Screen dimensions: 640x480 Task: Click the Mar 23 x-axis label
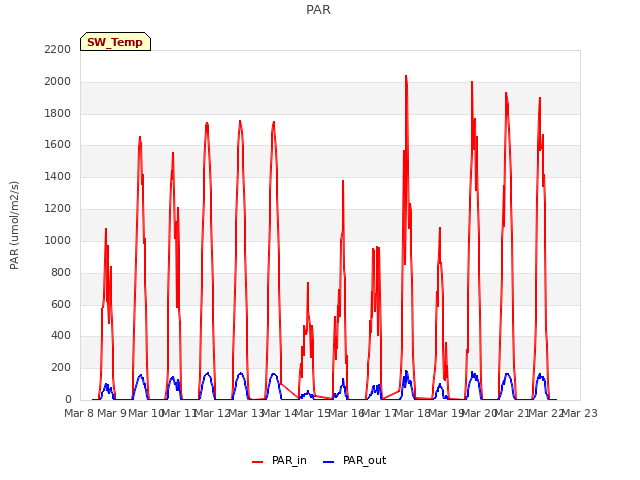(x=580, y=413)
